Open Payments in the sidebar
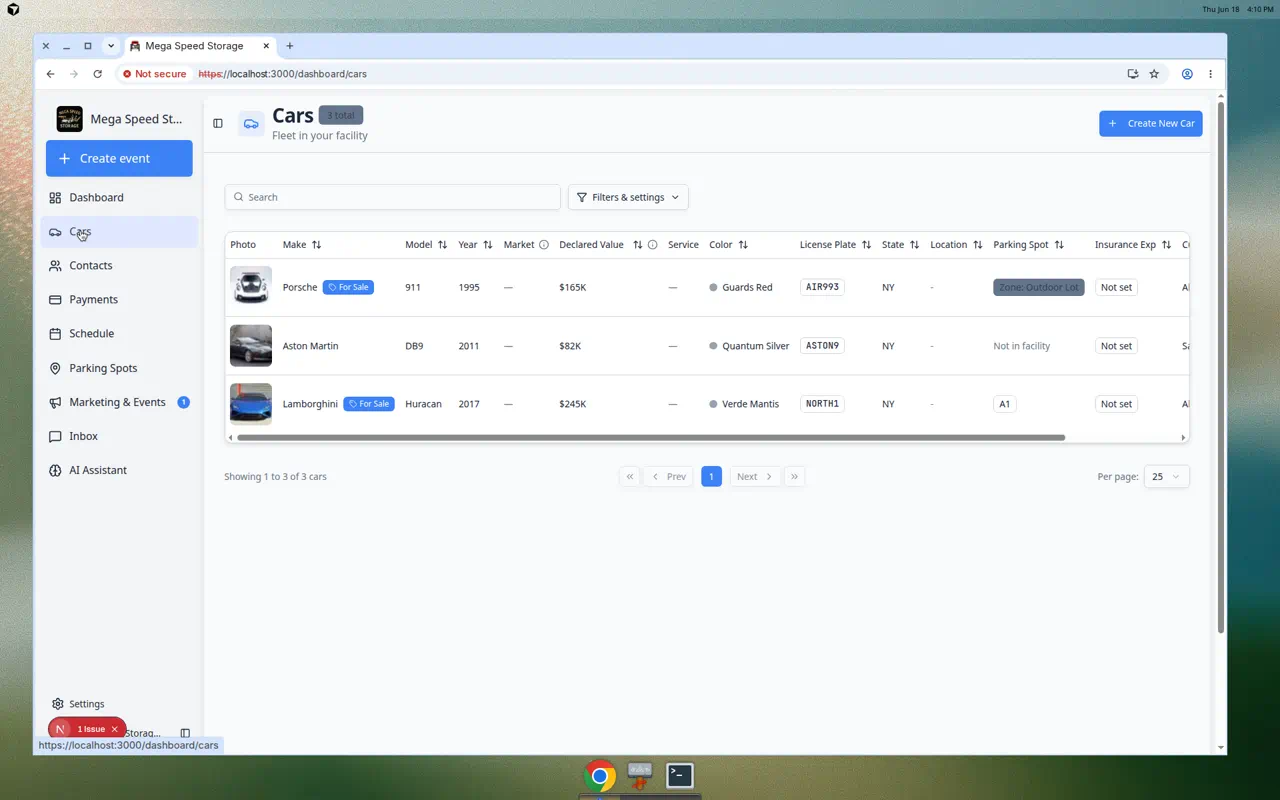 click(x=119, y=300)
